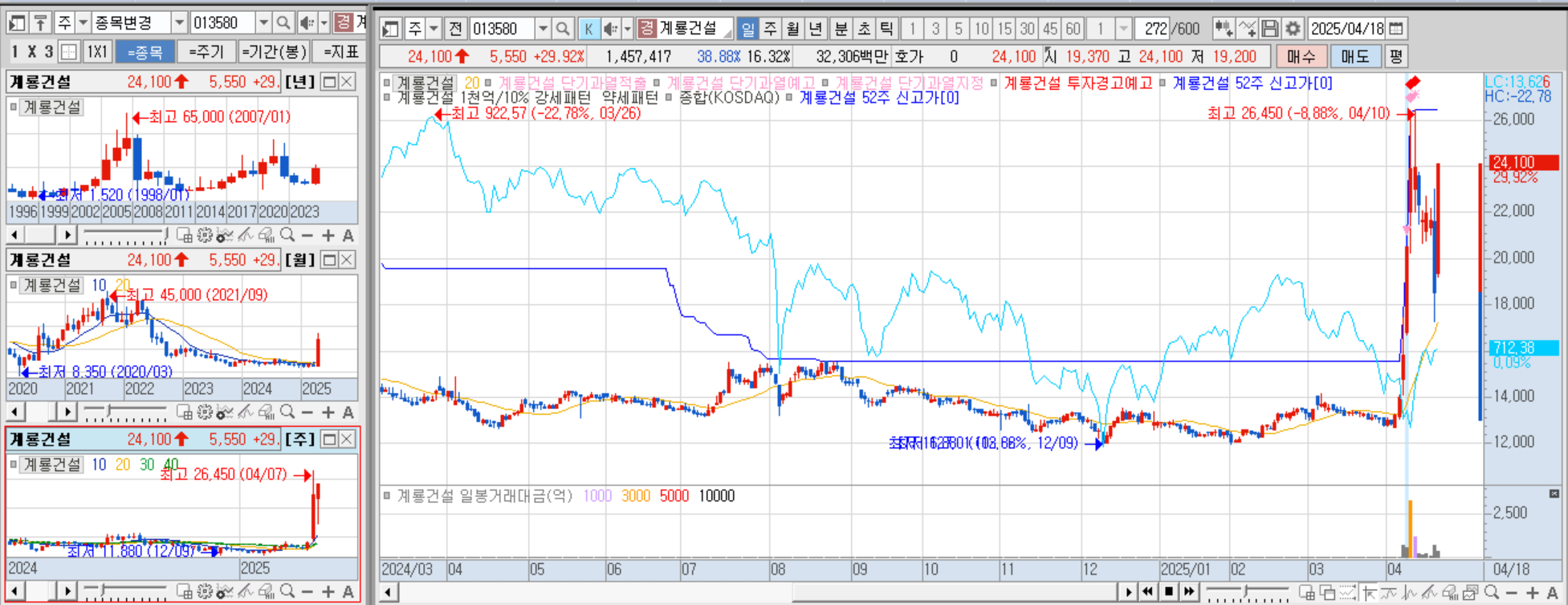The height and width of the screenshot is (605, 1568).
Task: Adjust the zoom slider under weekly mini chart
Action: (126, 591)
